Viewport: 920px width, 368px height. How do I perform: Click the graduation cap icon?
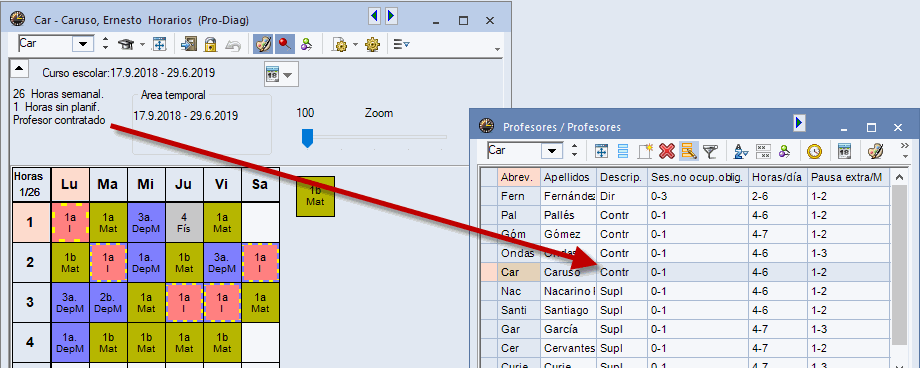[126, 44]
